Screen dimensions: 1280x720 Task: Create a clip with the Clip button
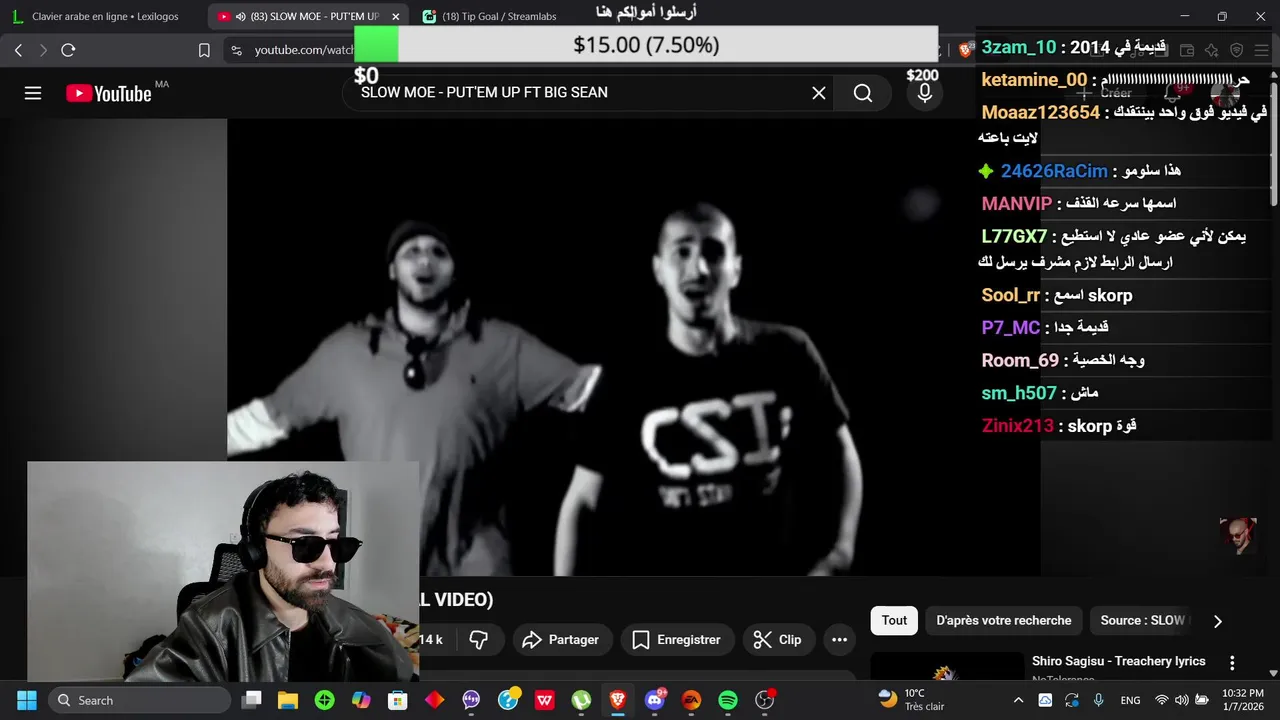pos(778,640)
